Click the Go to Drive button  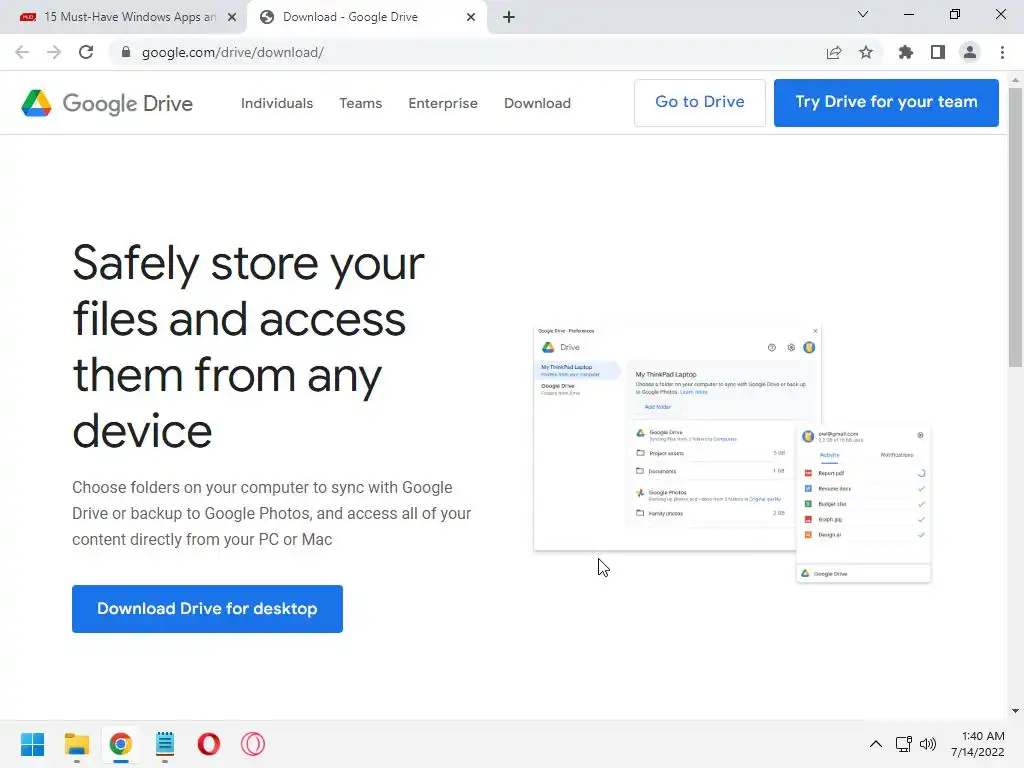(699, 103)
